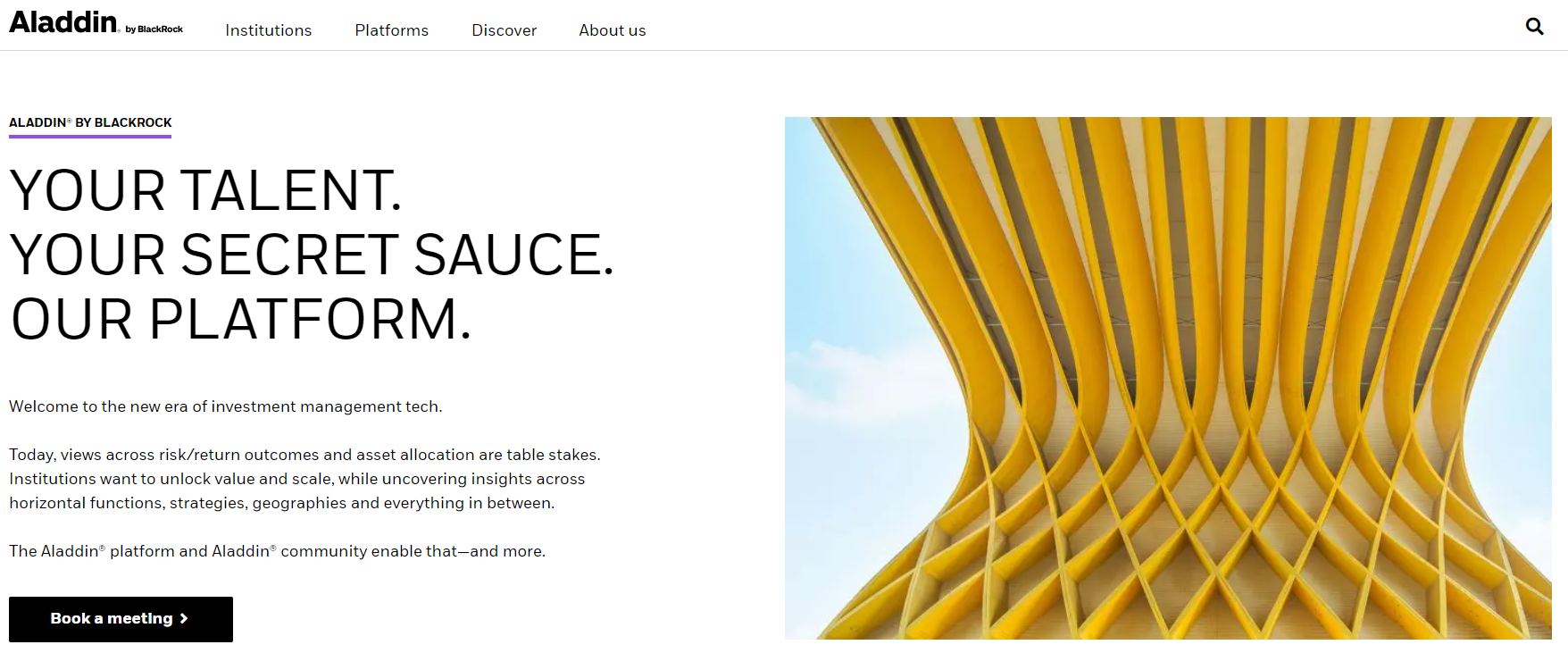Image resolution: width=1568 pixels, height=653 pixels.
Task: Open the Platforms menu
Action: coord(391,30)
